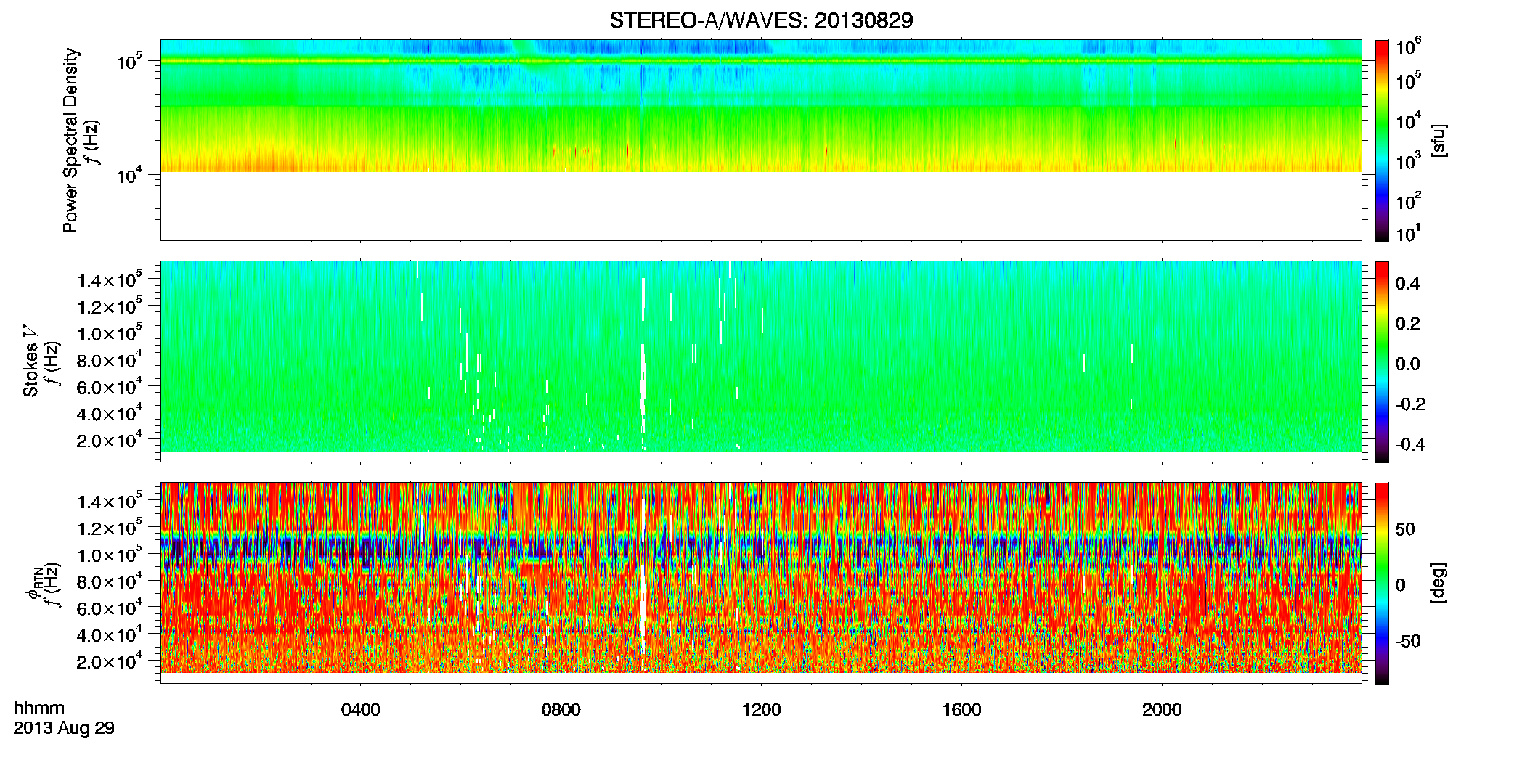Screen dimensions: 1522x784
Task: Click the 2013 Aug 29 date label
Action: [x=64, y=728]
